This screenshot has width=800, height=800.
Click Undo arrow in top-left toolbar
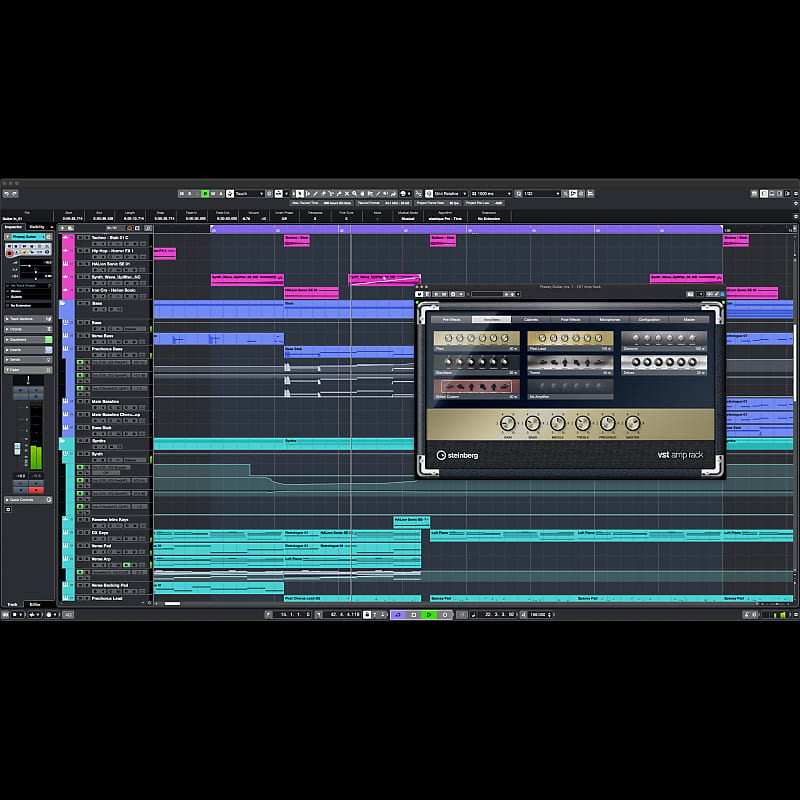pyautogui.click(x=7, y=193)
